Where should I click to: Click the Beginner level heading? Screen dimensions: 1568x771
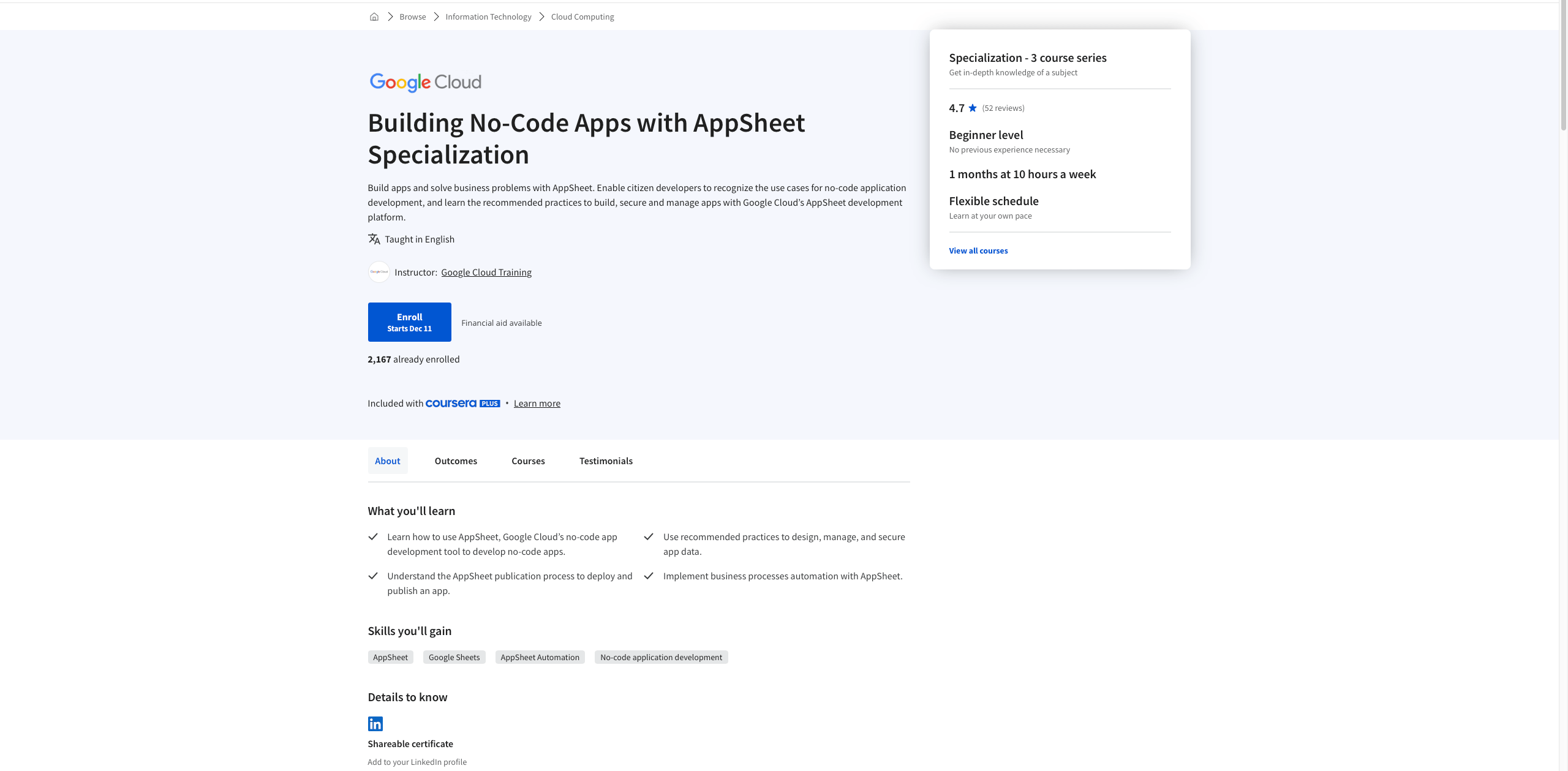[x=986, y=135]
